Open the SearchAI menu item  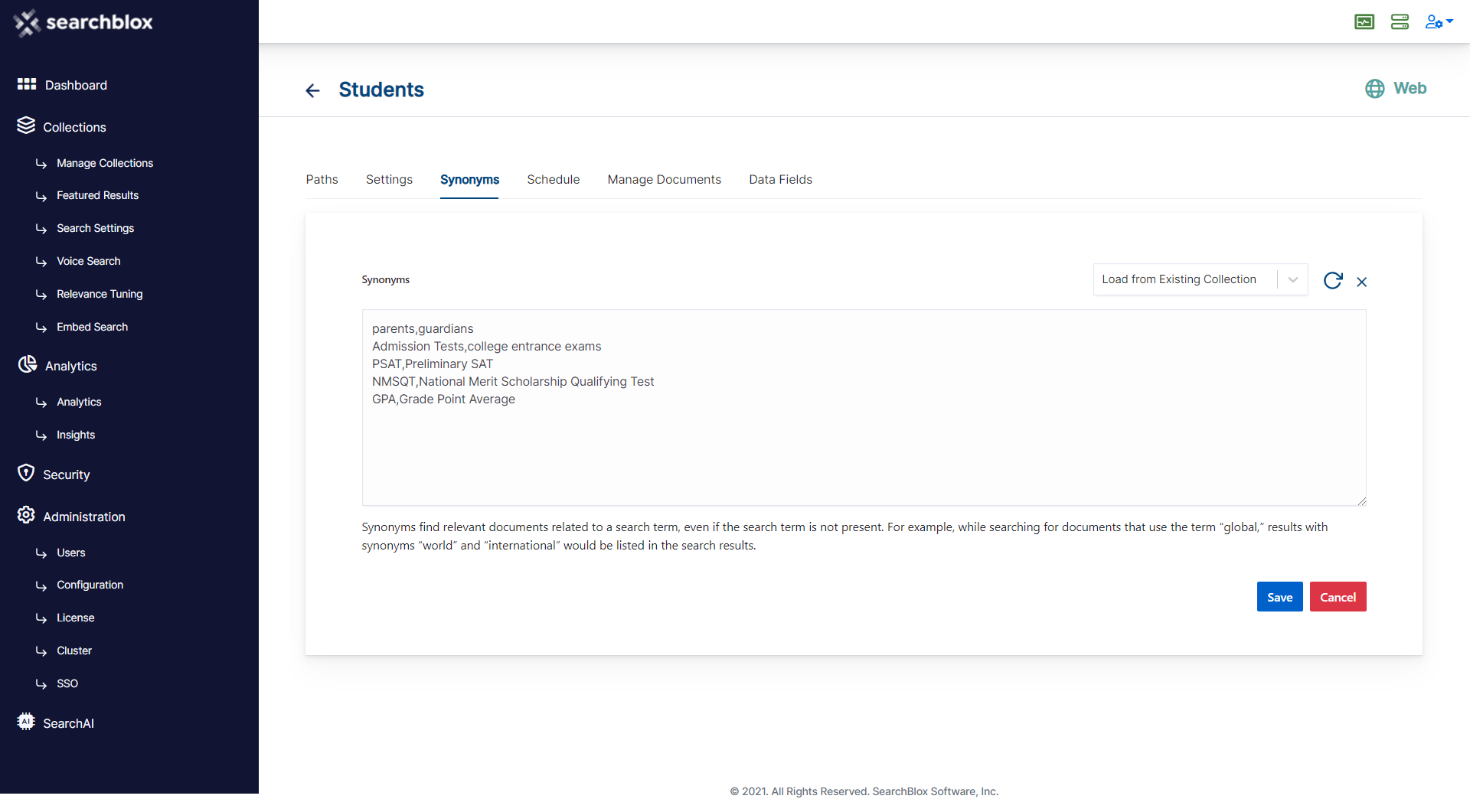click(x=68, y=723)
